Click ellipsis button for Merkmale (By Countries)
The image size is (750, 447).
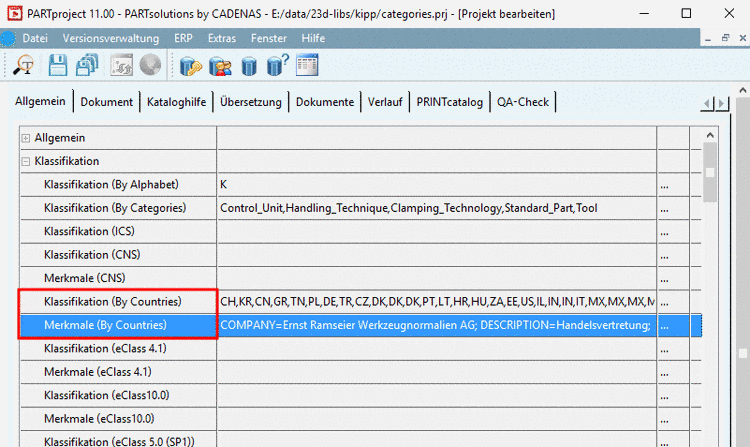(x=664, y=326)
